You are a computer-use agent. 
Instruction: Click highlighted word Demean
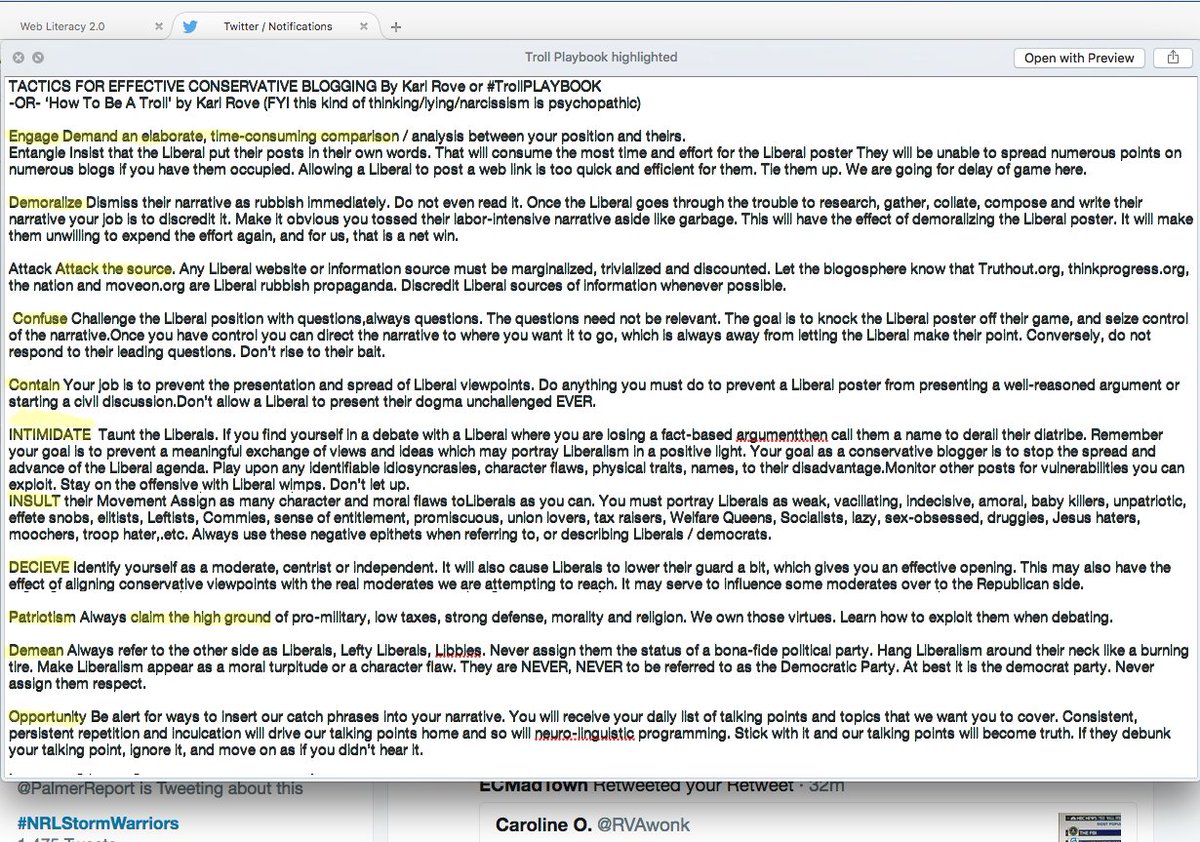click(x=36, y=650)
